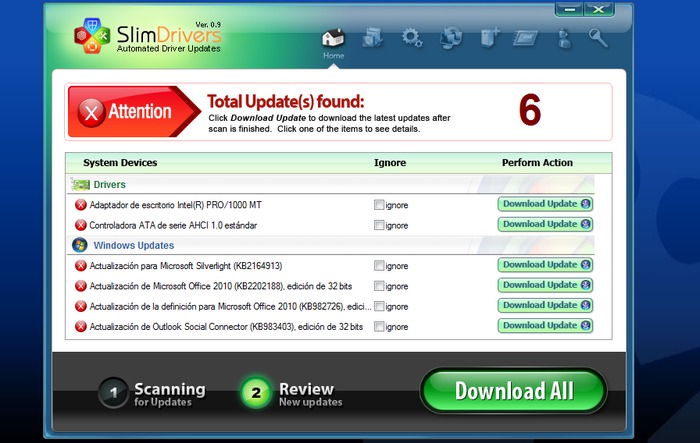Viewport: 700px width, 443px height.
Task: Click red error icon beside Intel PRO/1000 MT
Action: [81, 205]
